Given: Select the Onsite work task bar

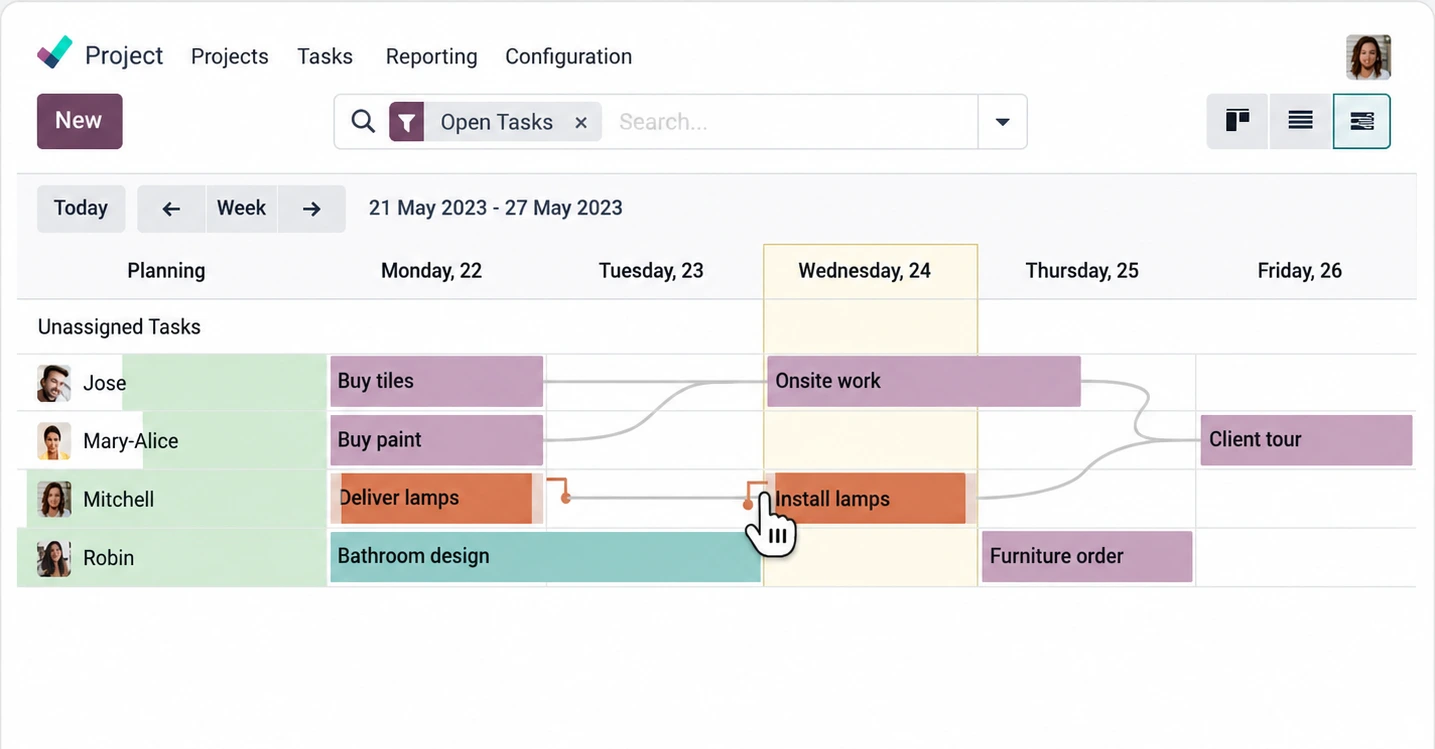Looking at the screenshot, I should [924, 381].
